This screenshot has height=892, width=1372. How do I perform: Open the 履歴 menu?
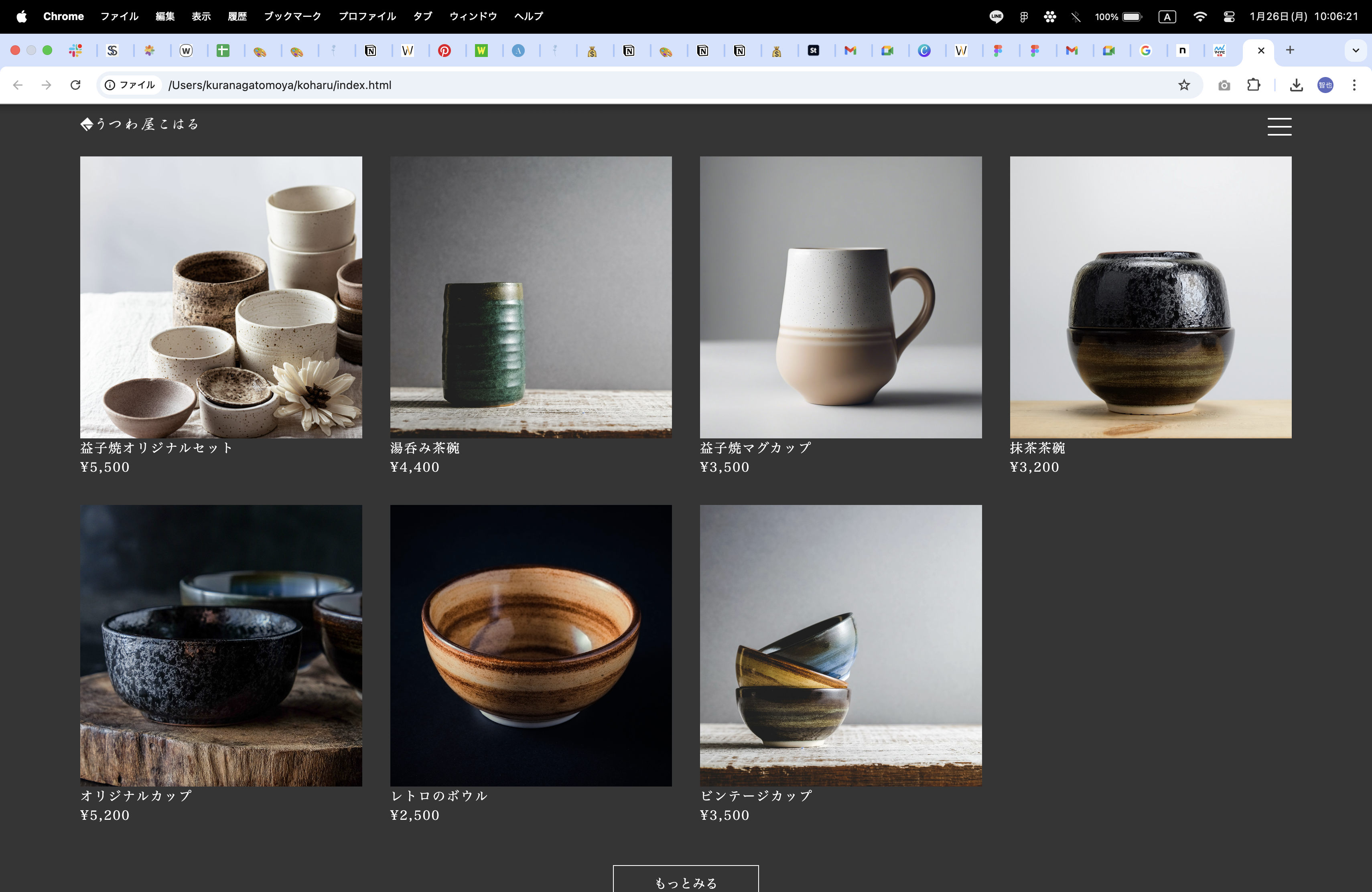pyautogui.click(x=237, y=17)
